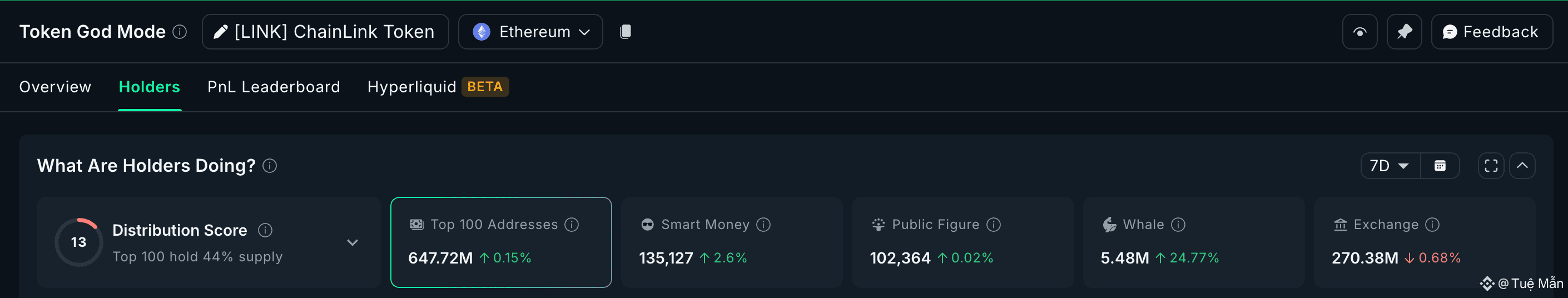
Task: Open the PnL Leaderboard tab
Action: pyautogui.click(x=274, y=87)
